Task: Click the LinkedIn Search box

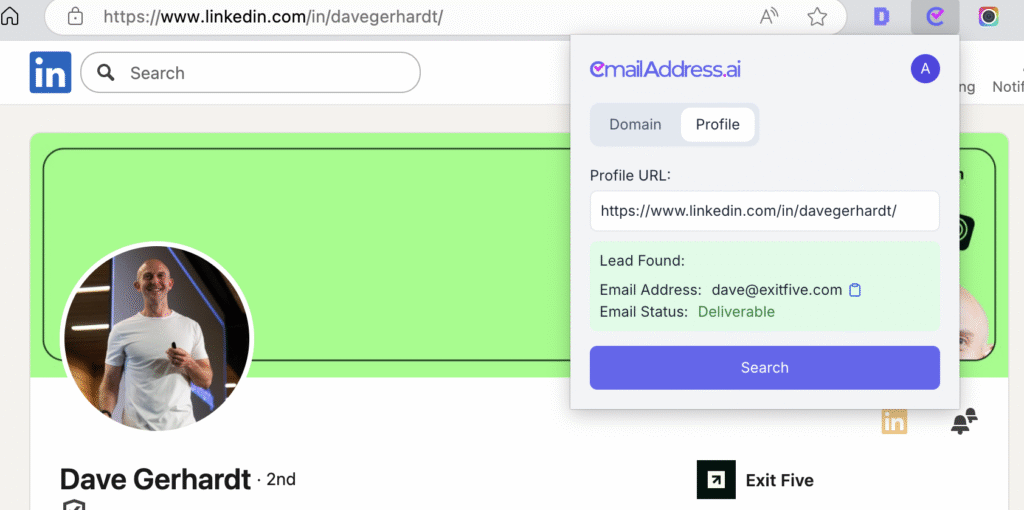Action: tap(250, 72)
